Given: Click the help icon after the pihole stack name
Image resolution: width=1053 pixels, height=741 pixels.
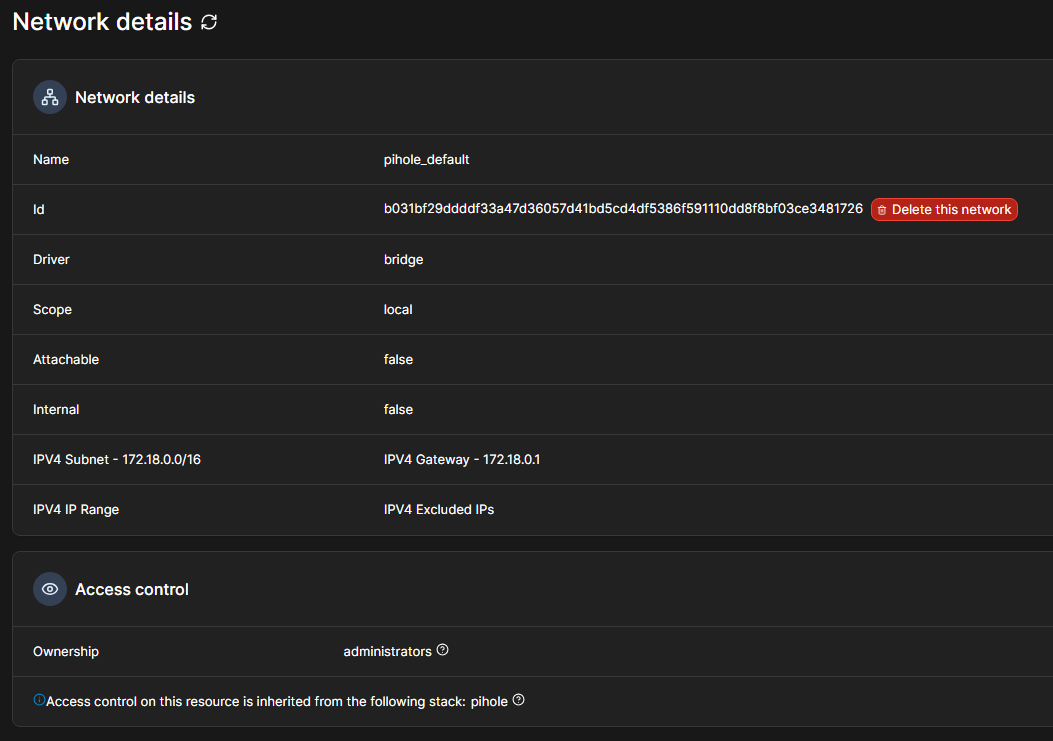Looking at the screenshot, I should tap(519, 700).
